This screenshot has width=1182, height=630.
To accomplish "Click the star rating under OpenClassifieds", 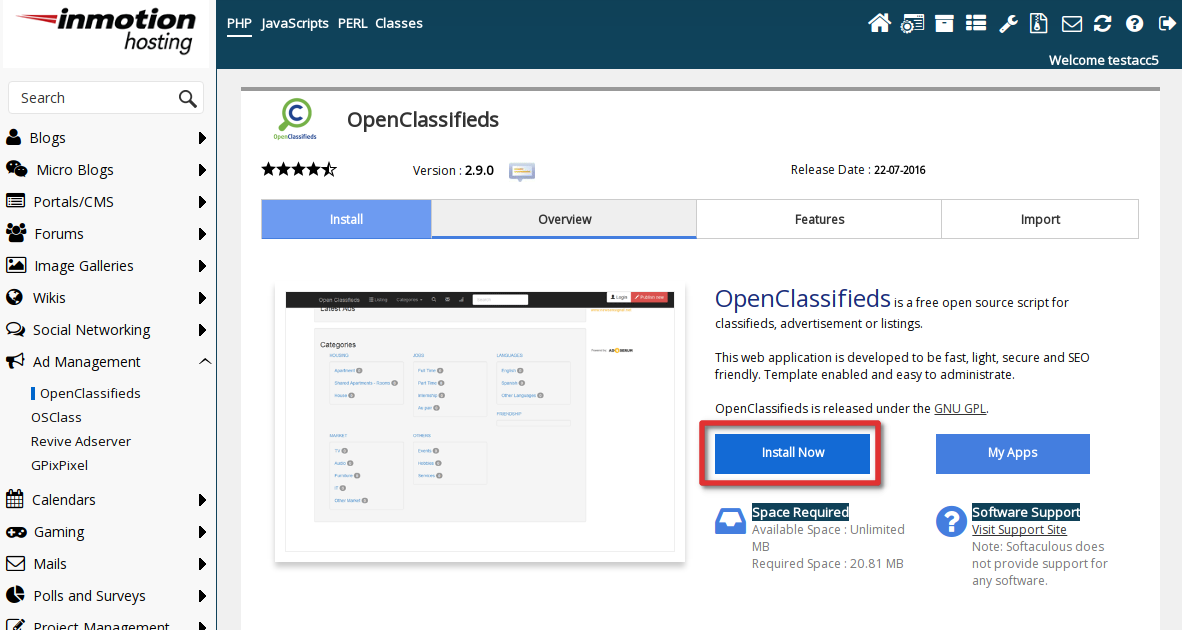I will 299,170.
